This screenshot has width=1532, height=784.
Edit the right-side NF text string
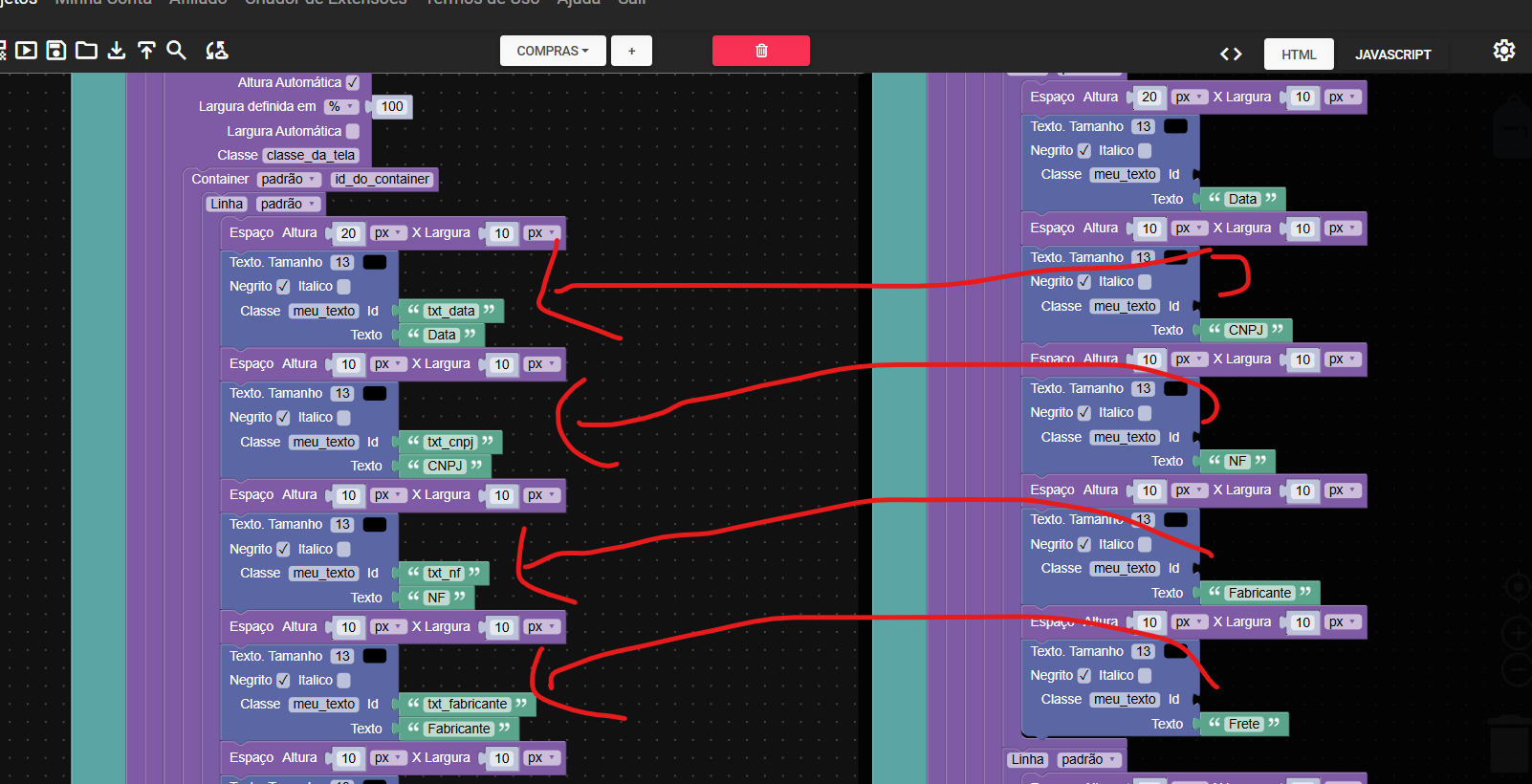pos(1237,461)
